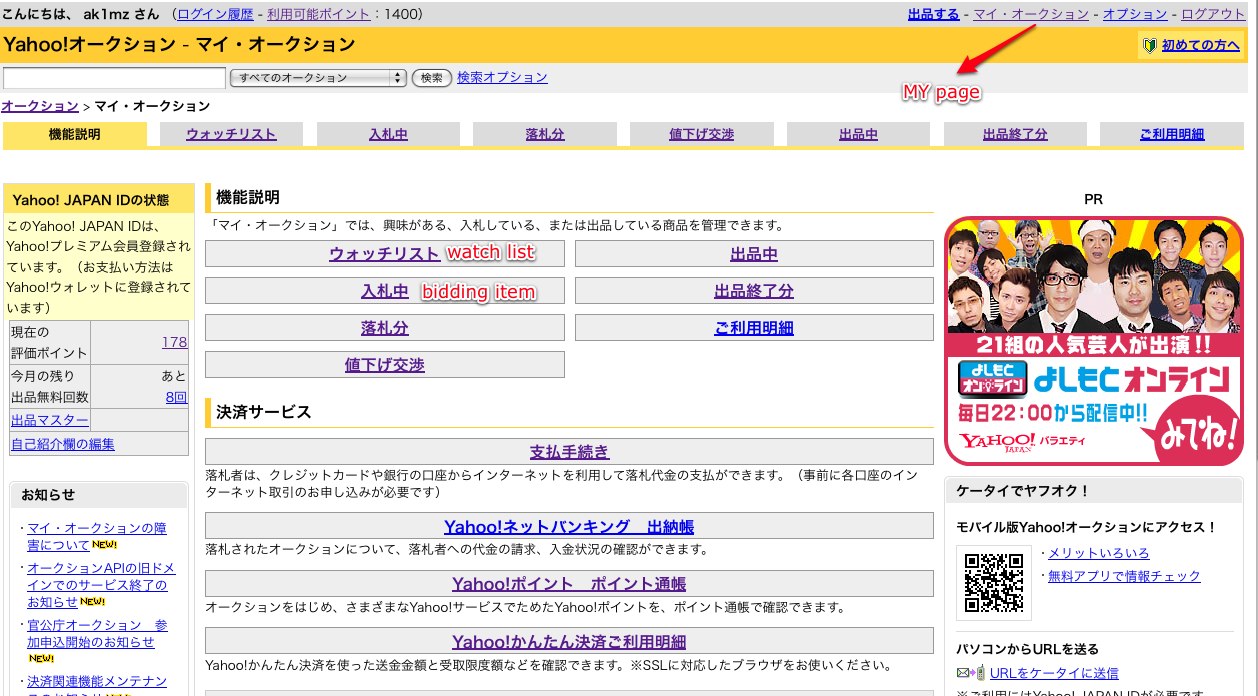
Task: Open オプション link in top navigation
Action: [1135, 14]
